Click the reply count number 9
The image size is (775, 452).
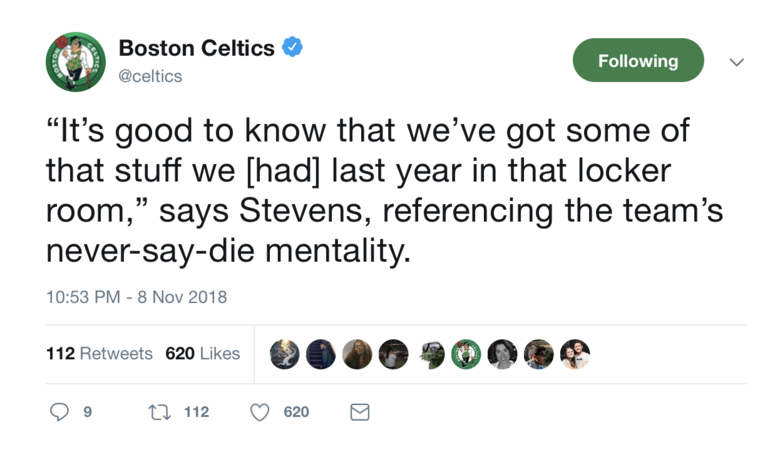tap(87, 412)
